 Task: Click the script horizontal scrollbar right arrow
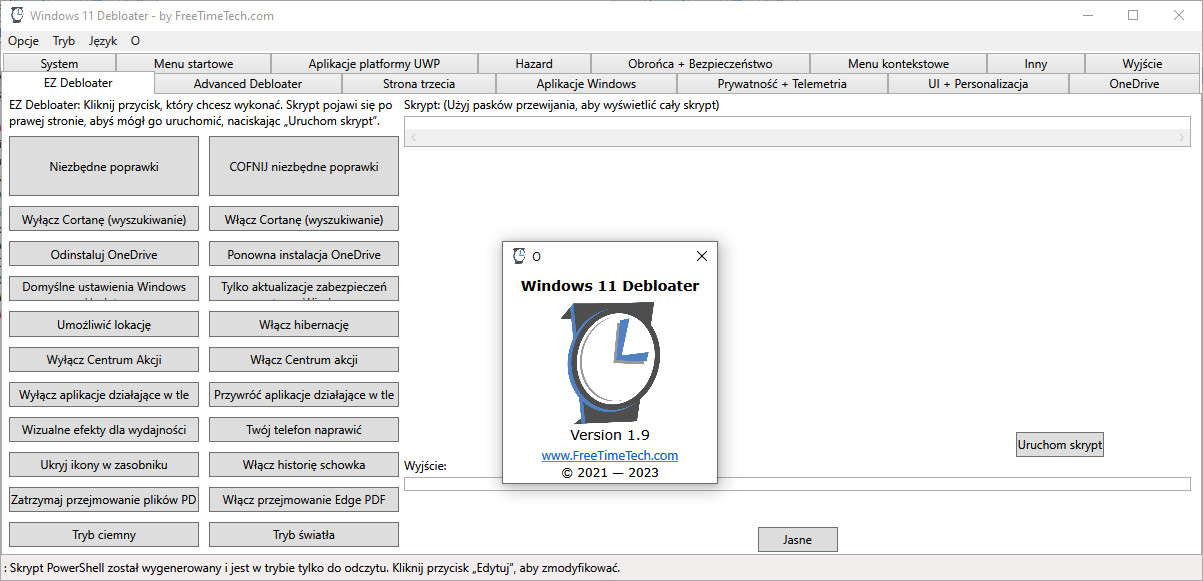(1182, 137)
